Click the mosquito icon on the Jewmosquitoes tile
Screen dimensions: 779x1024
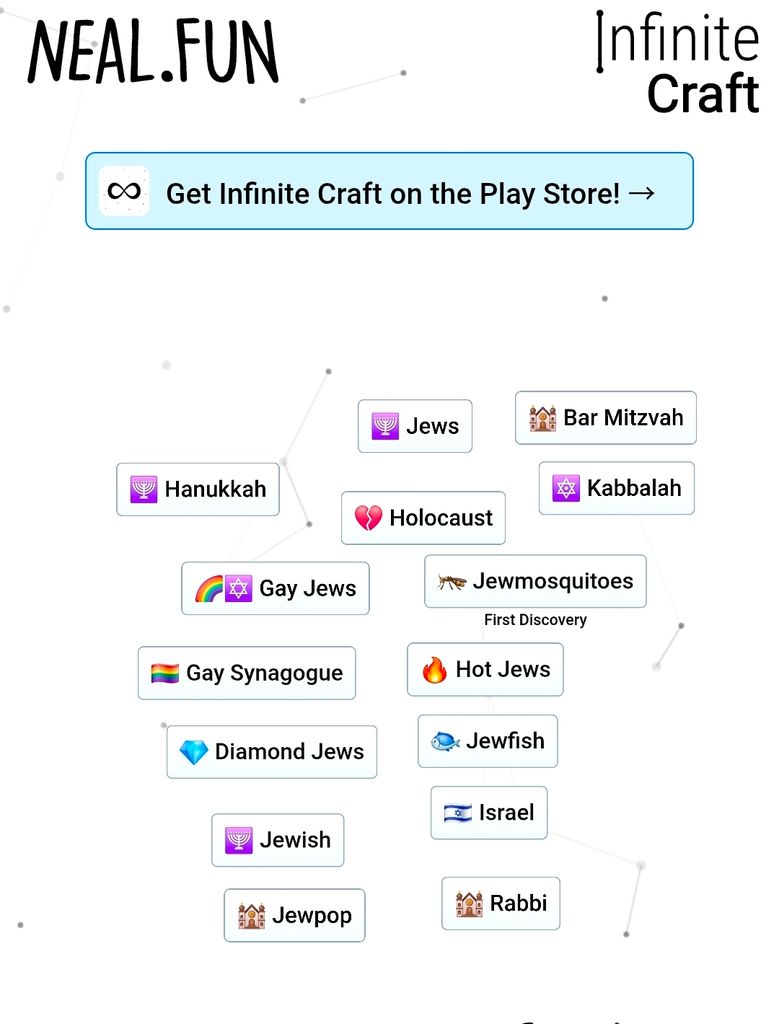452,581
